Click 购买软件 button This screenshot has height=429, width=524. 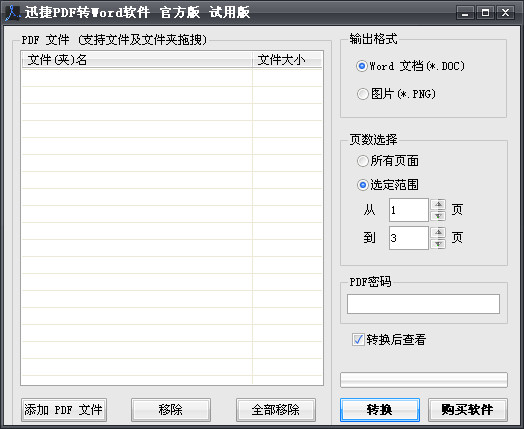point(468,410)
